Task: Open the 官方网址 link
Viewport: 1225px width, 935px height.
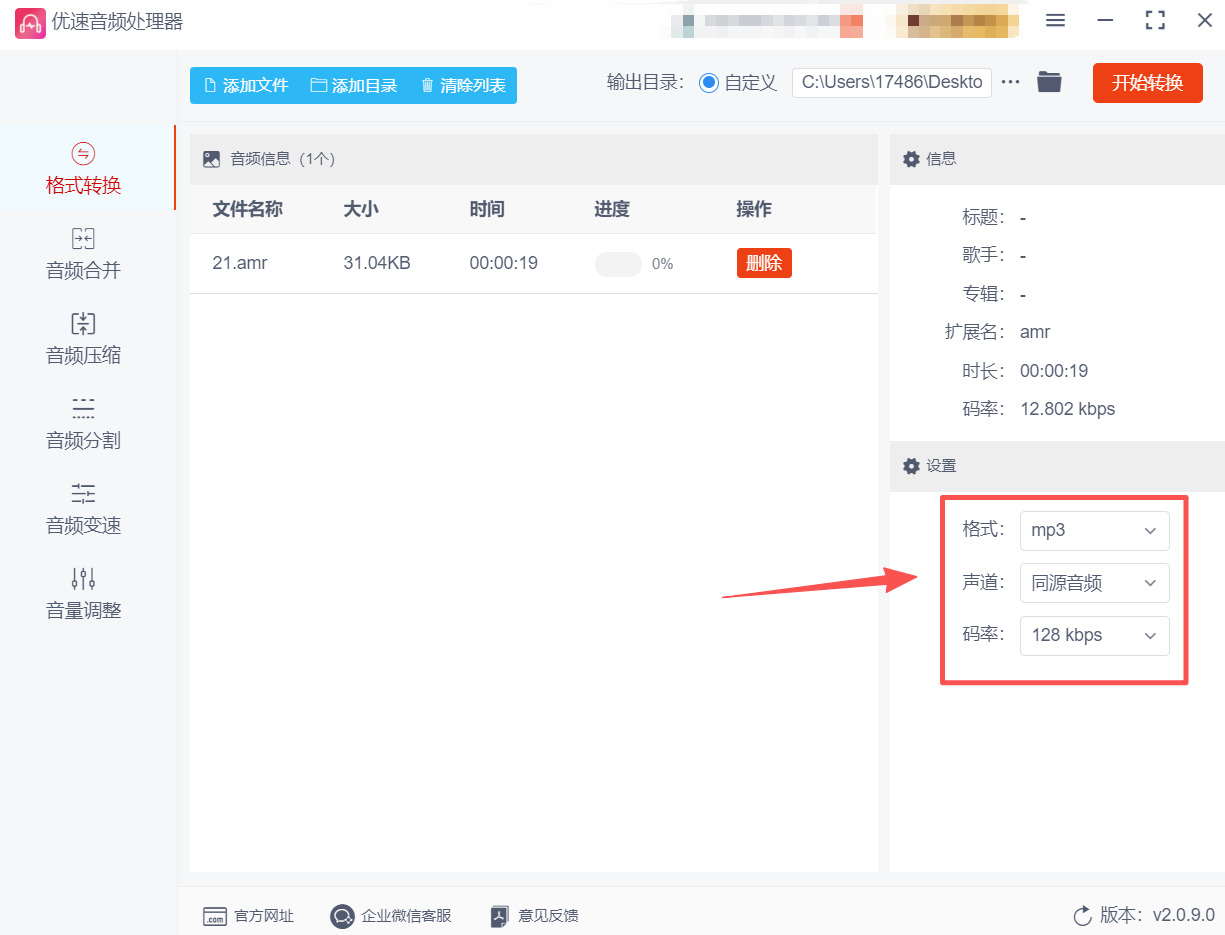Action: [248, 916]
